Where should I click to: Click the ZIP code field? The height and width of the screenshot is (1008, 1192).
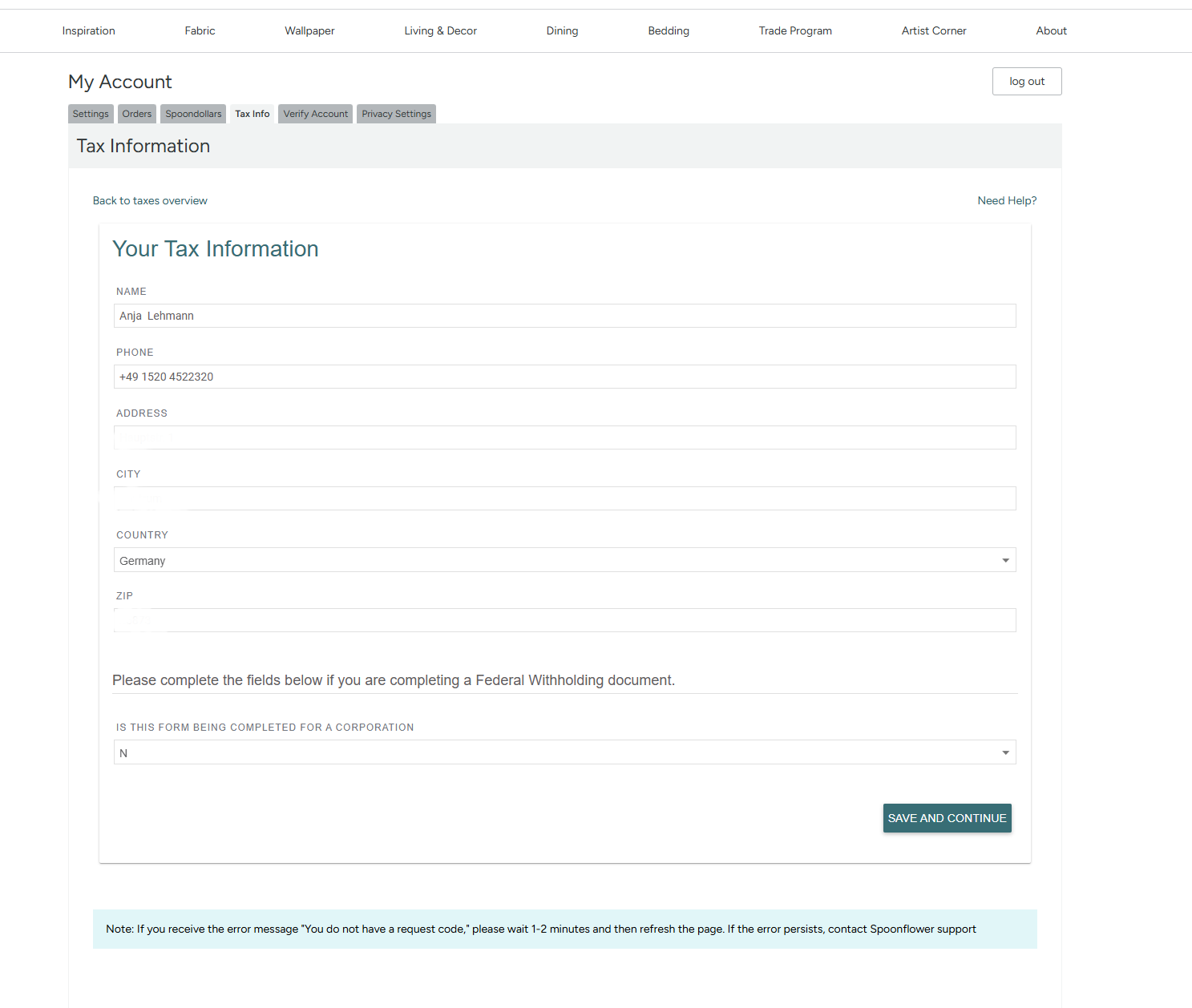(564, 620)
